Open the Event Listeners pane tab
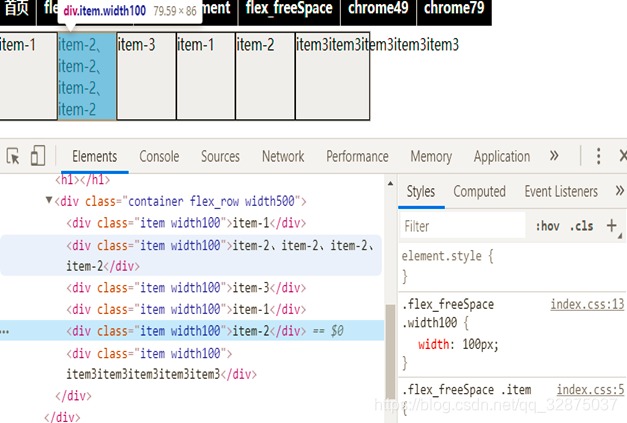This screenshot has height=423, width=627. pyautogui.click(x=561, y=192)
